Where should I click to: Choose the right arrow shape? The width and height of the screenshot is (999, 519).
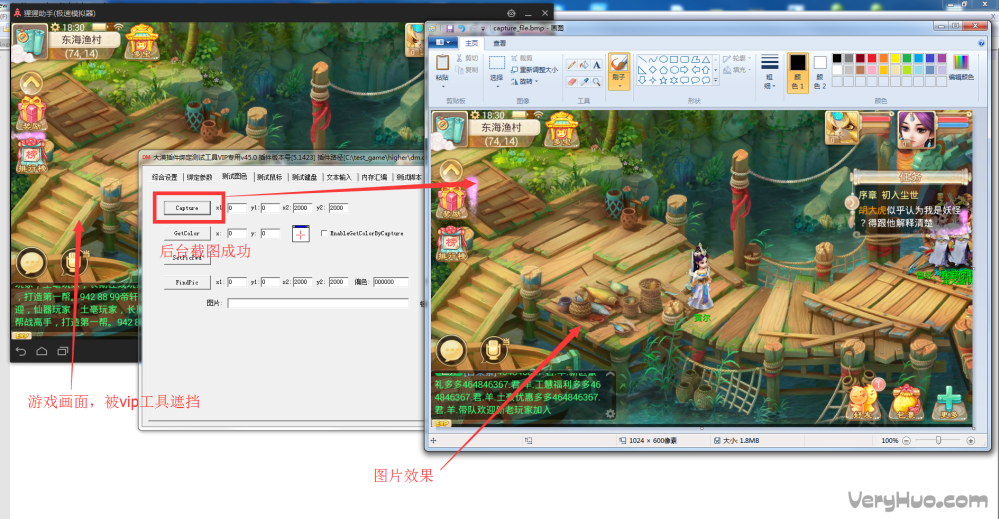684,70
